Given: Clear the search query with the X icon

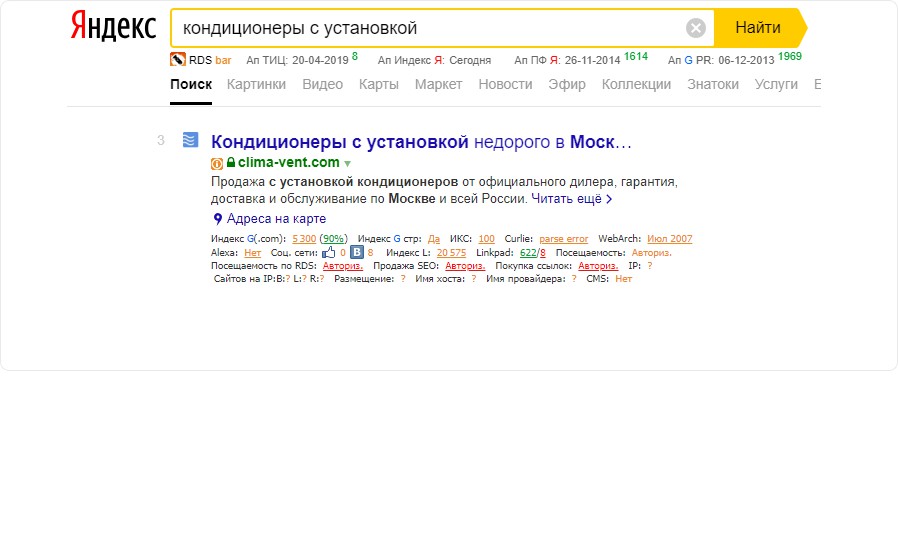Looking at the screenshot, I should coord(696,27).
